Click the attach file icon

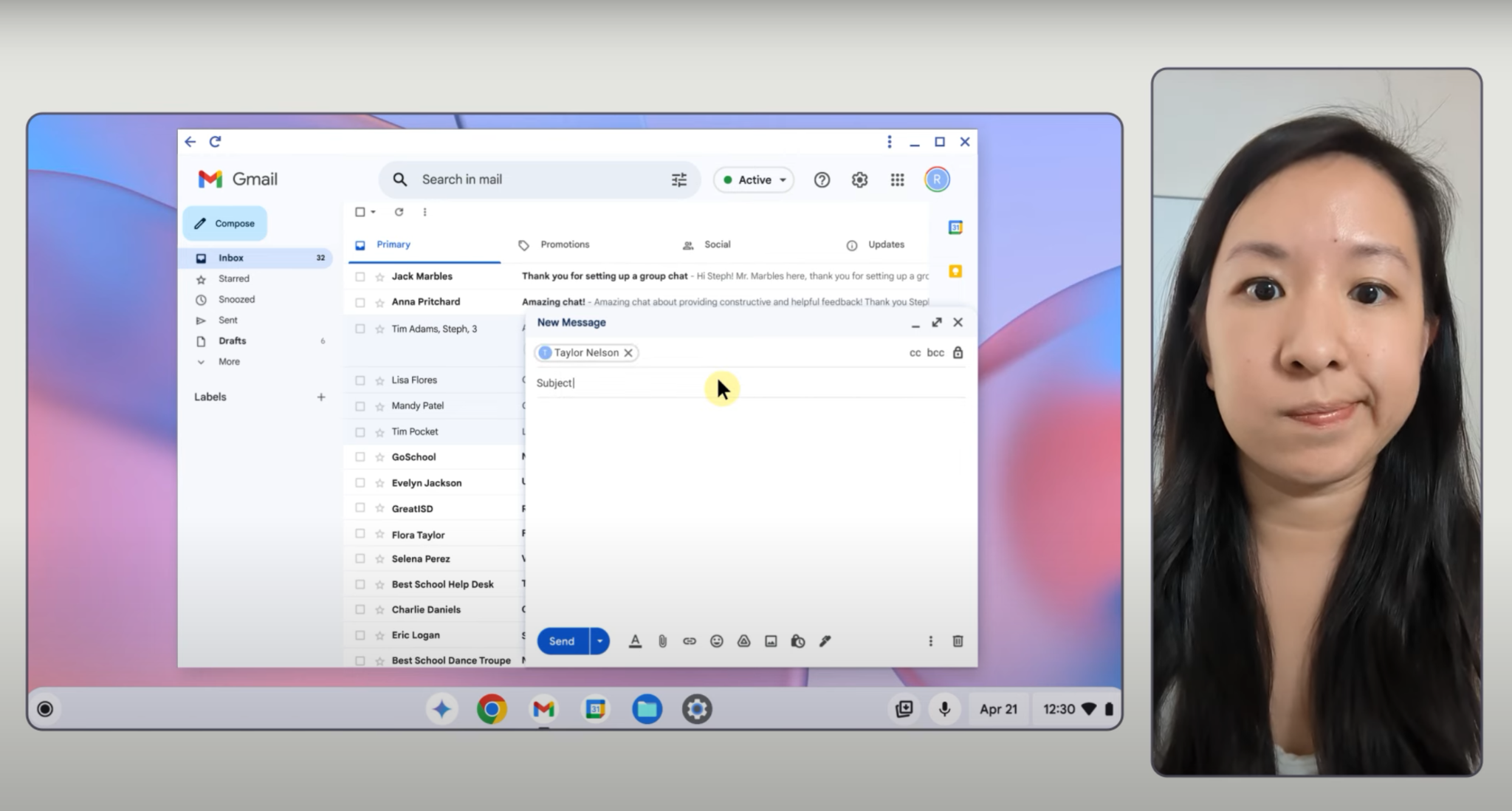(662, 641)
